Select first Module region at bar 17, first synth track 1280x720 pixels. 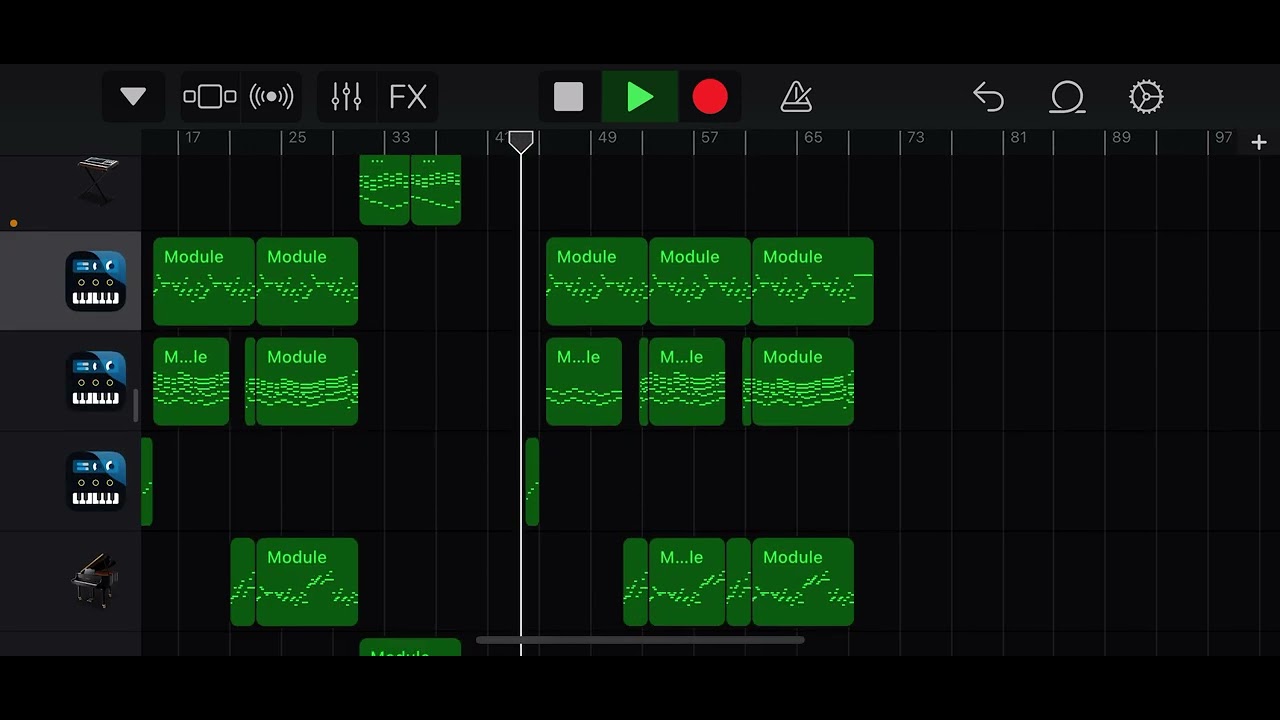(x=204, y=281)
